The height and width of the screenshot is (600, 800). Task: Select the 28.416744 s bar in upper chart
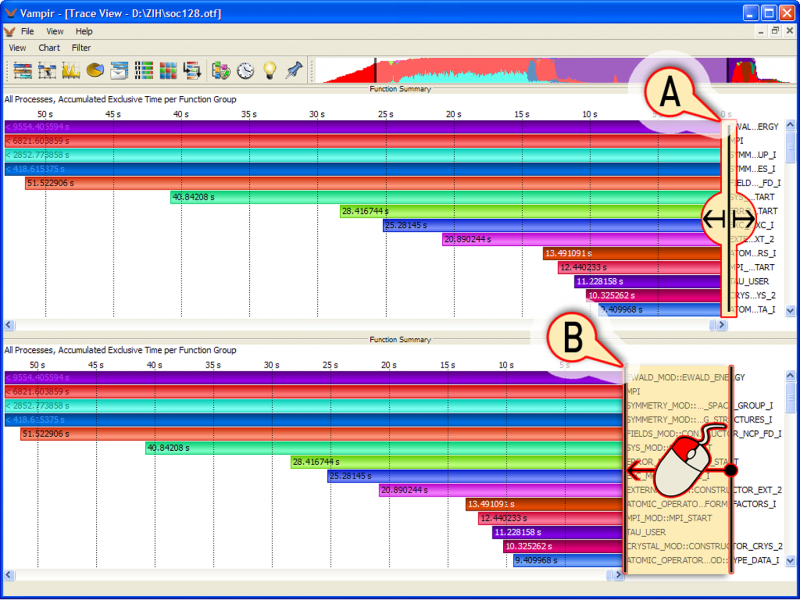(531, 211)
